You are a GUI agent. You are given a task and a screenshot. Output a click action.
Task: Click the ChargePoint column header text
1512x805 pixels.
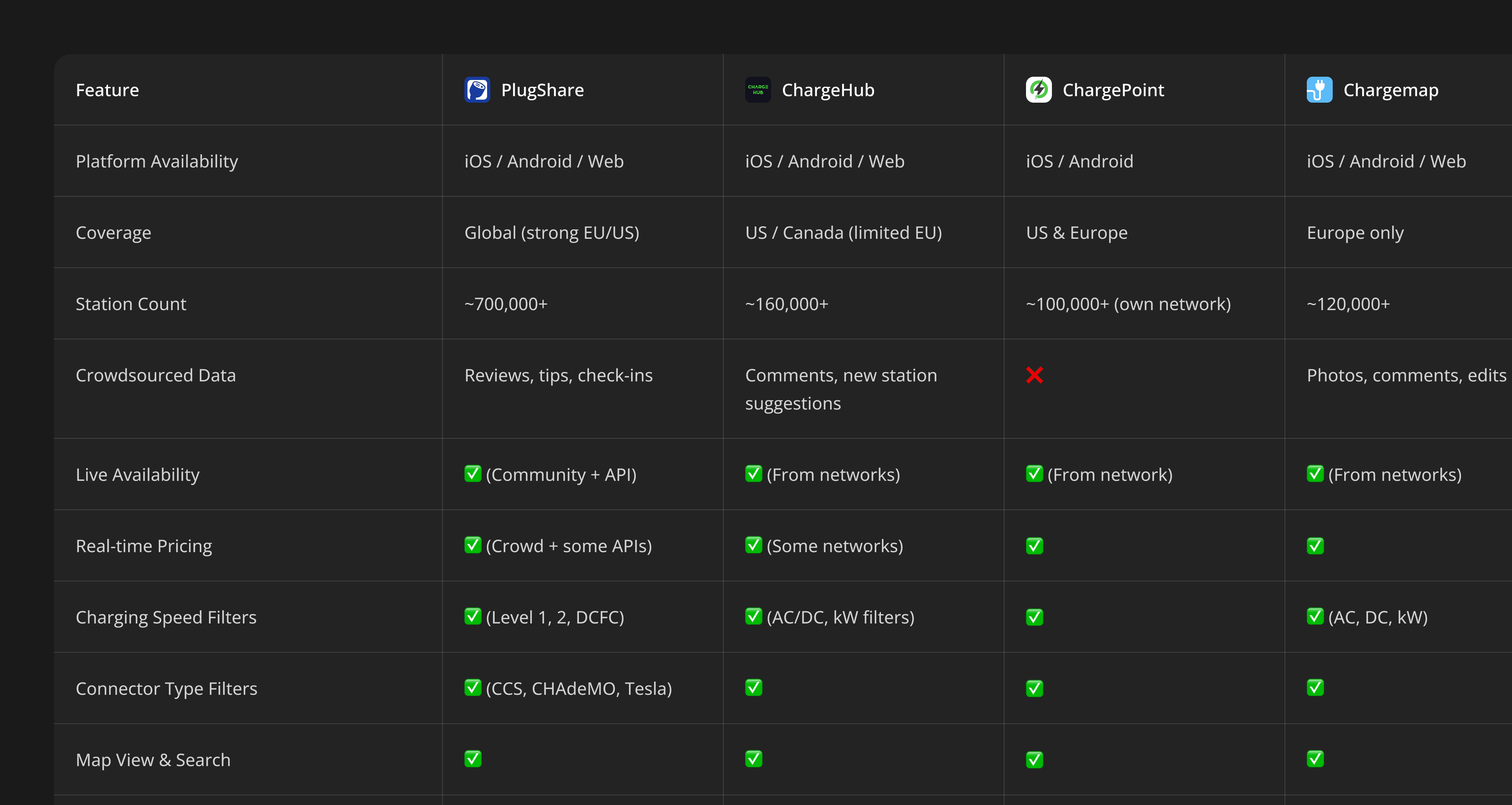1113,90
